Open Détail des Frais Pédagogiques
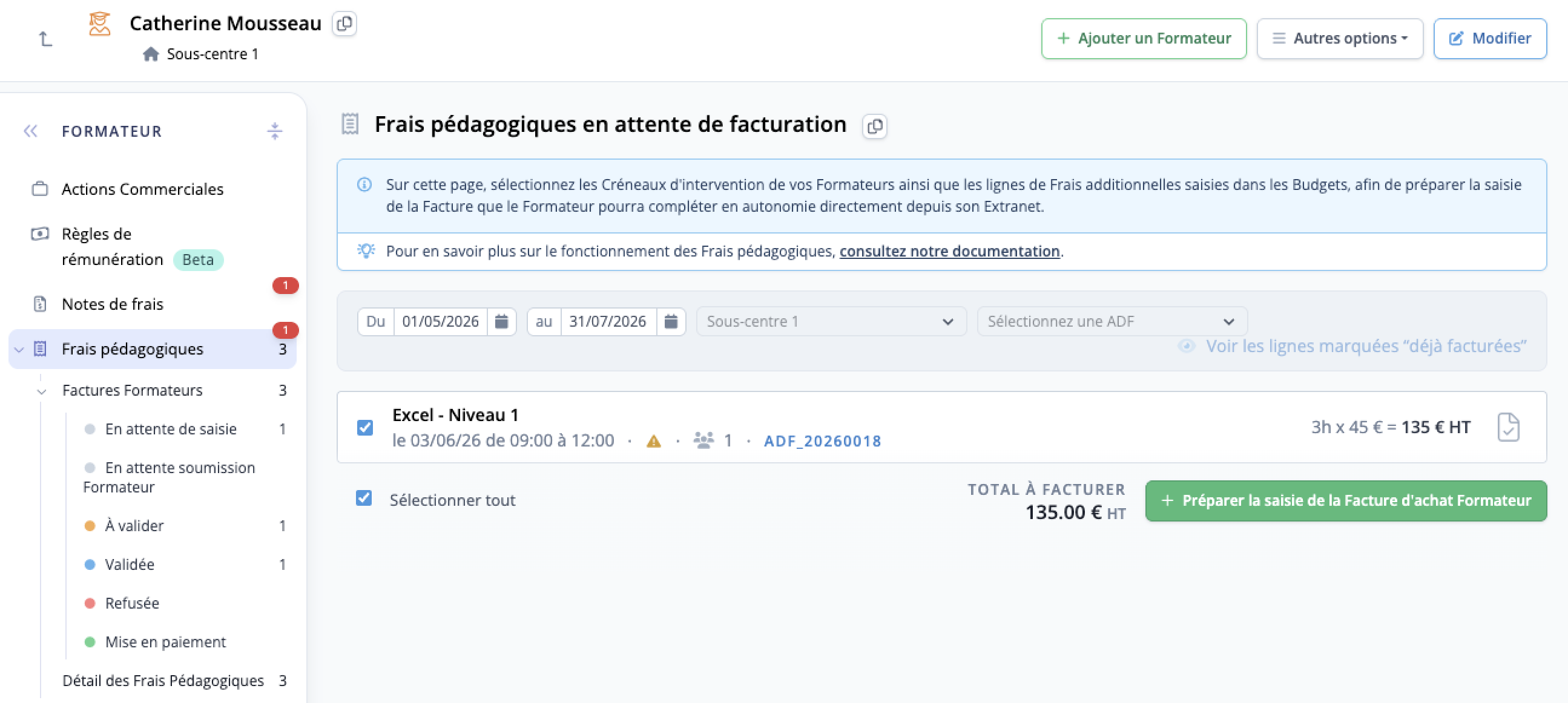The height and width of the screenshot is (703, 1568). tap(163, 681)
